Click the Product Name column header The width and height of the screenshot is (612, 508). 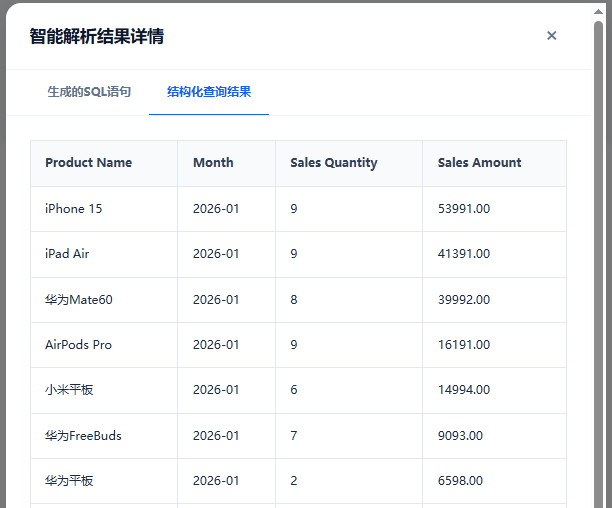(x=104, y=163)
